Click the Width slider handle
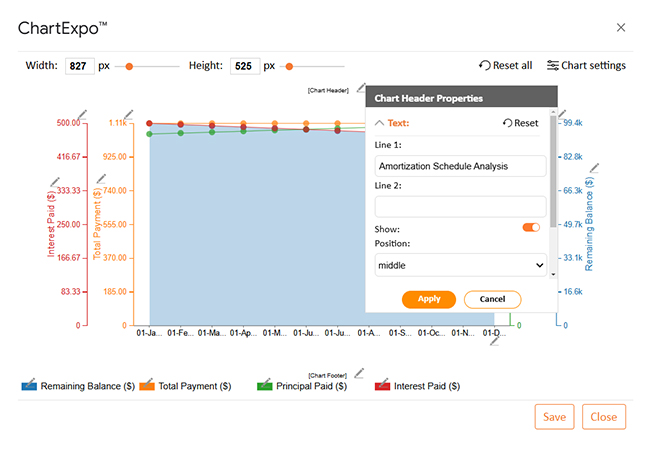650x454 pixels. click(129, 66)
